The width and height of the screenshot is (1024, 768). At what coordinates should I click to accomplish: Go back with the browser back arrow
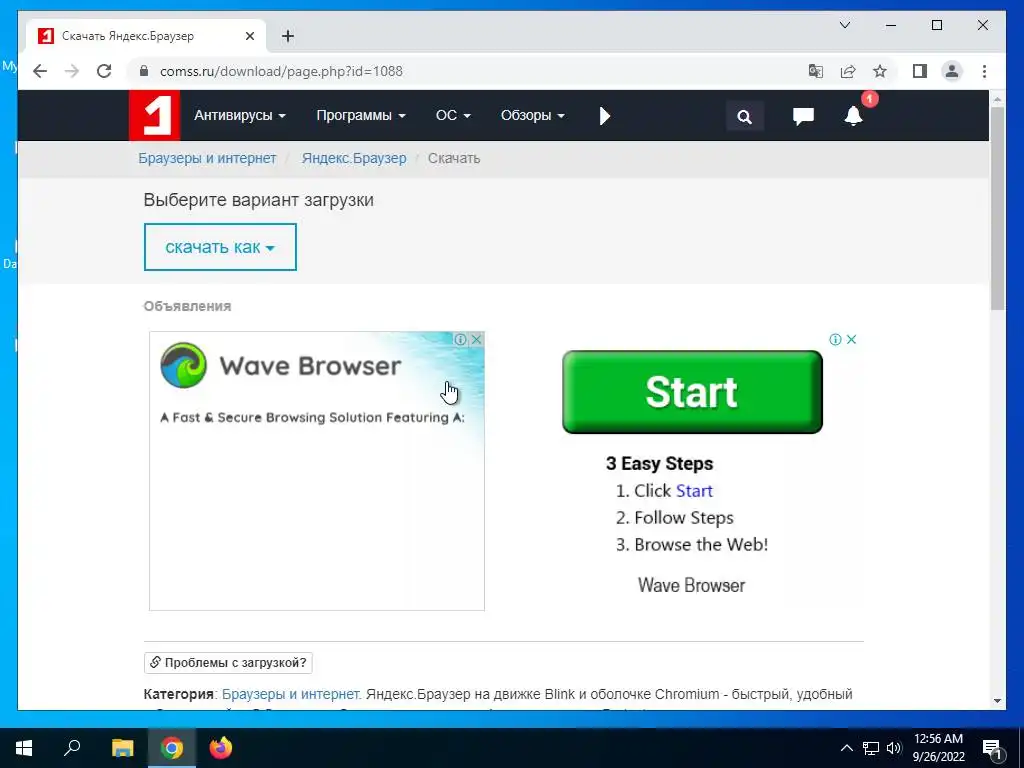pyautogui.click(x=40, y=71)
